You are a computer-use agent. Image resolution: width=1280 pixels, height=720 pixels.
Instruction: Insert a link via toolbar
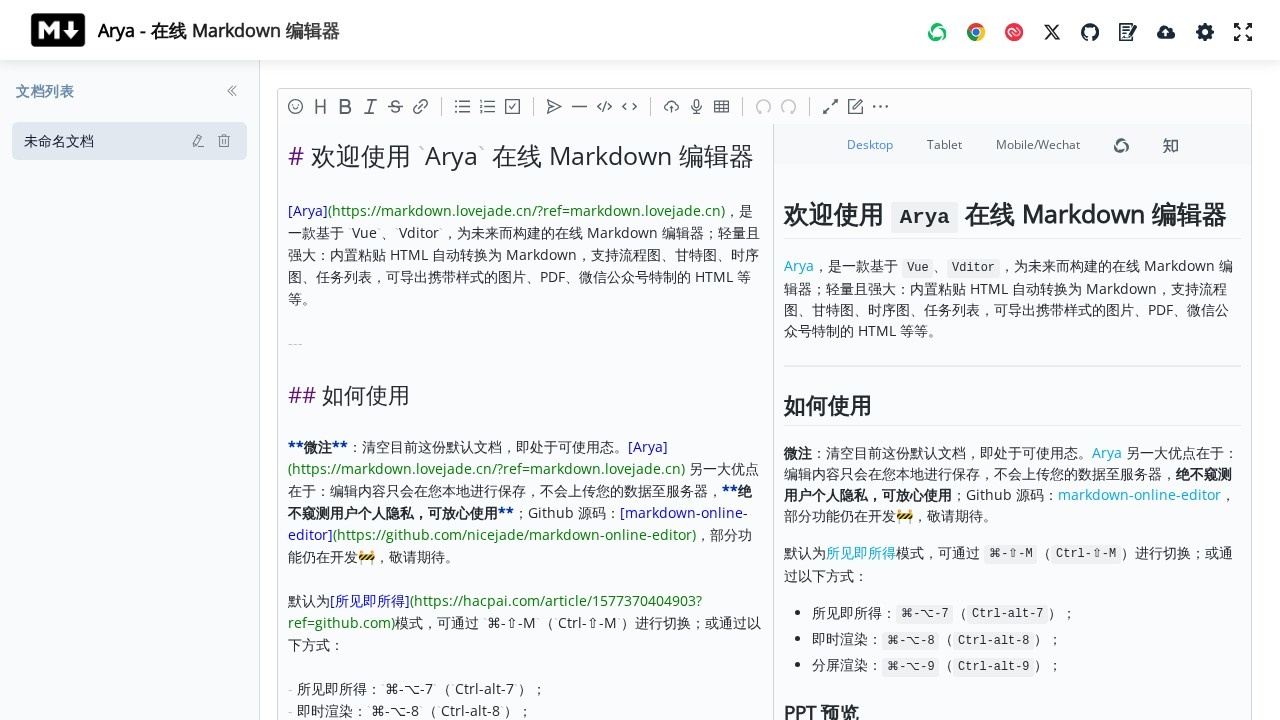(421, 107)
